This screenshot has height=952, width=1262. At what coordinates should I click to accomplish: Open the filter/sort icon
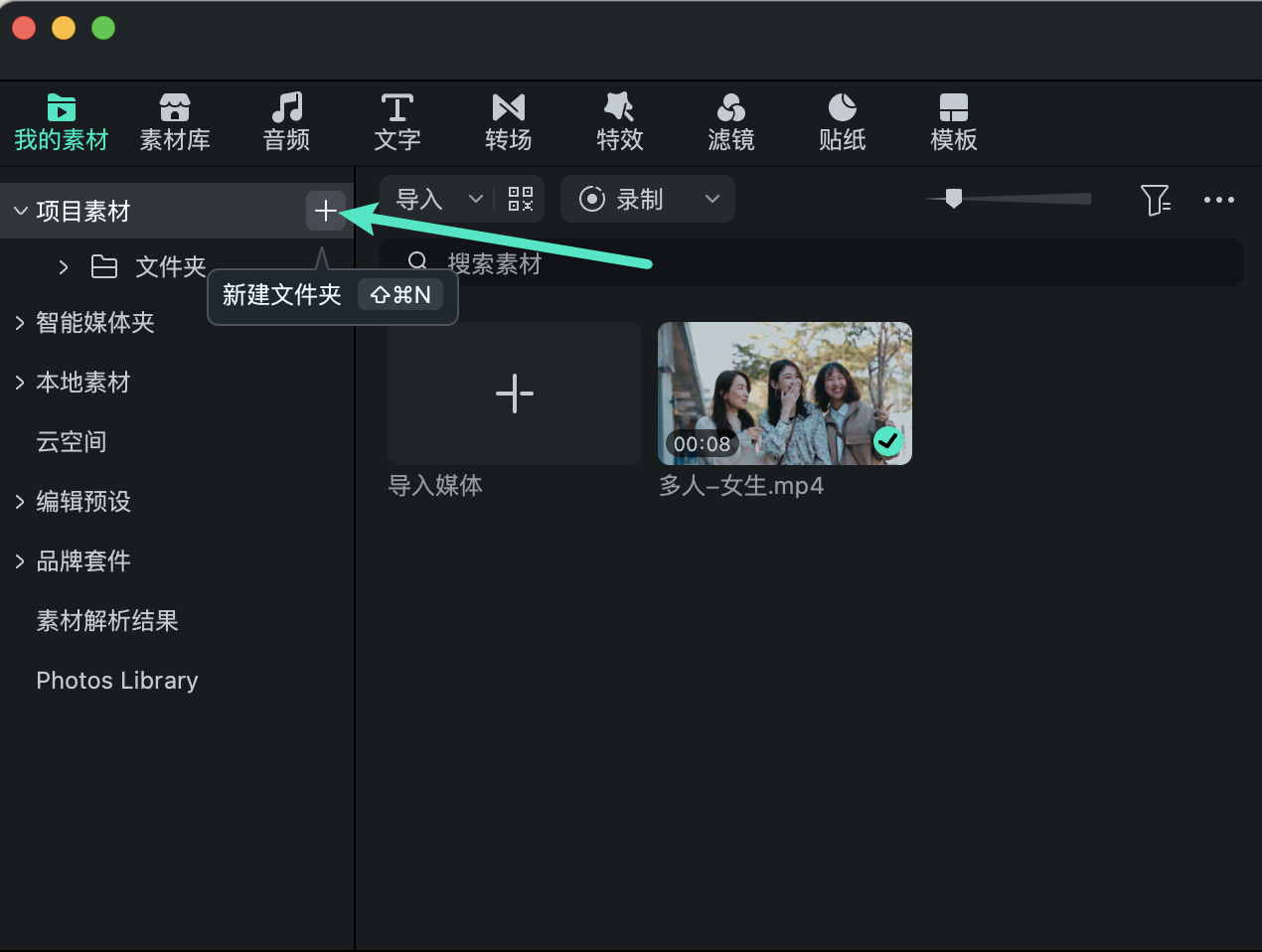(1156, 200)
